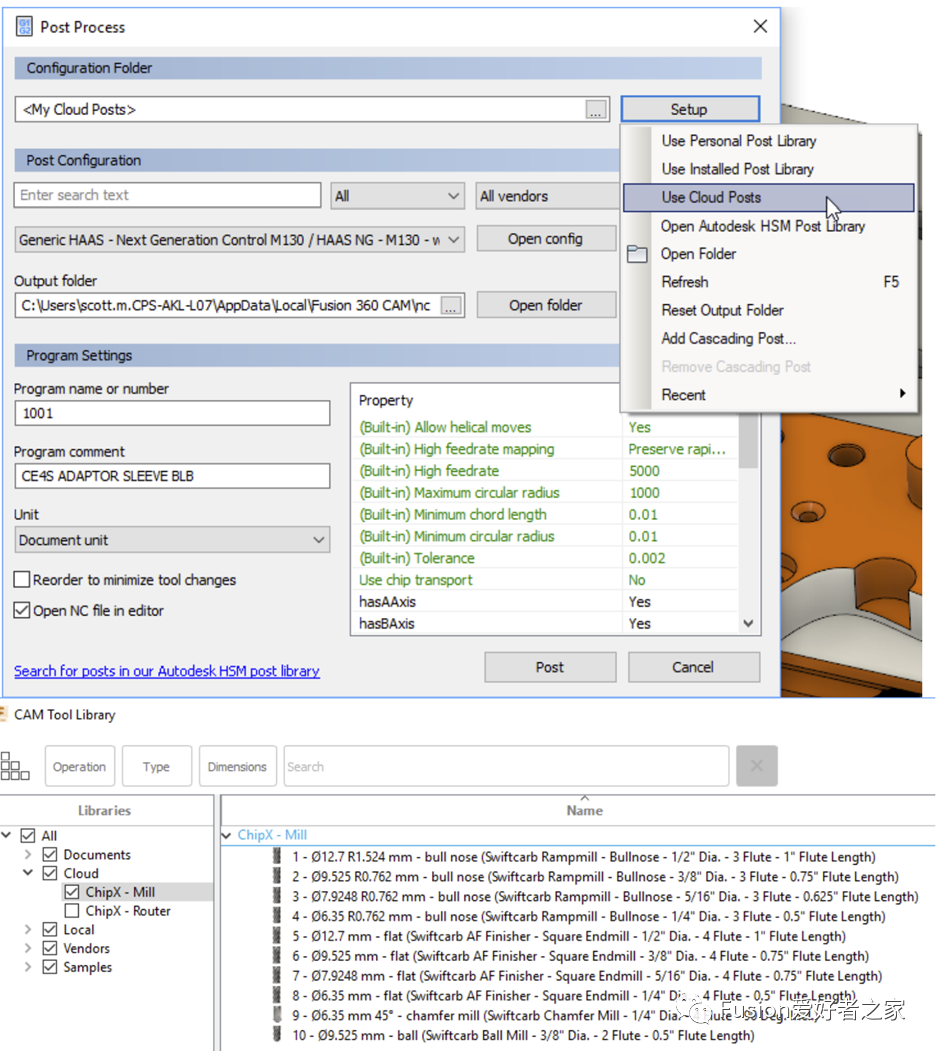Click the Type filter button
This screenshot has width=936, height=1051.
coord(156,766)
